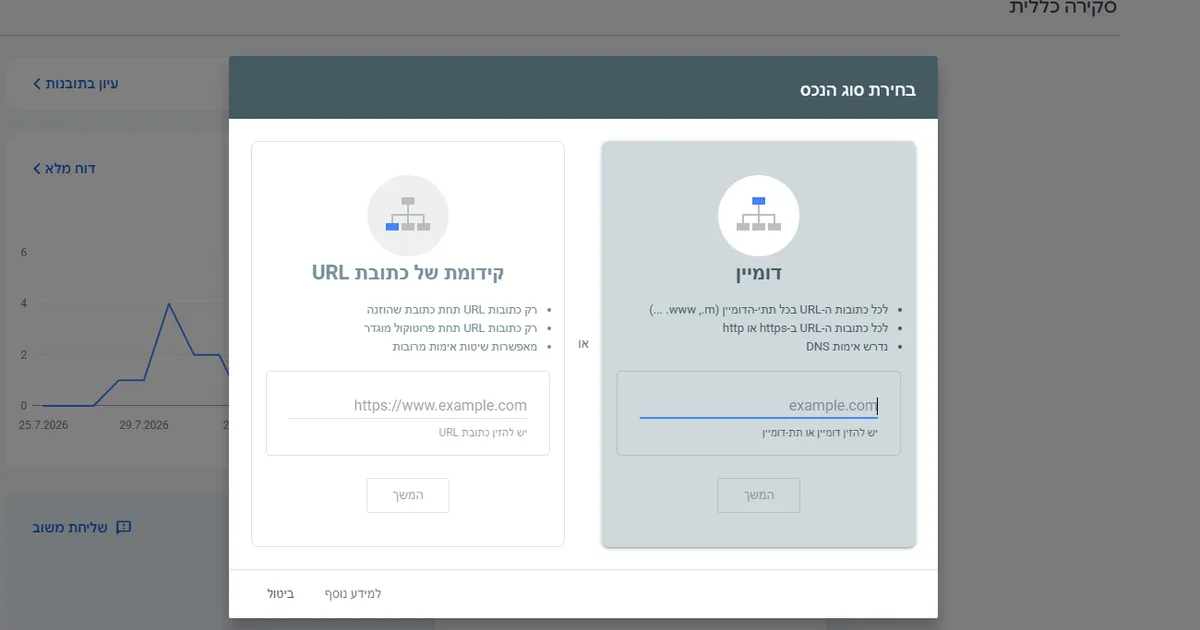Click המשך button under the Domain card
The height and width of the screenshot is (630, 1200).
(x=758, y=495)
